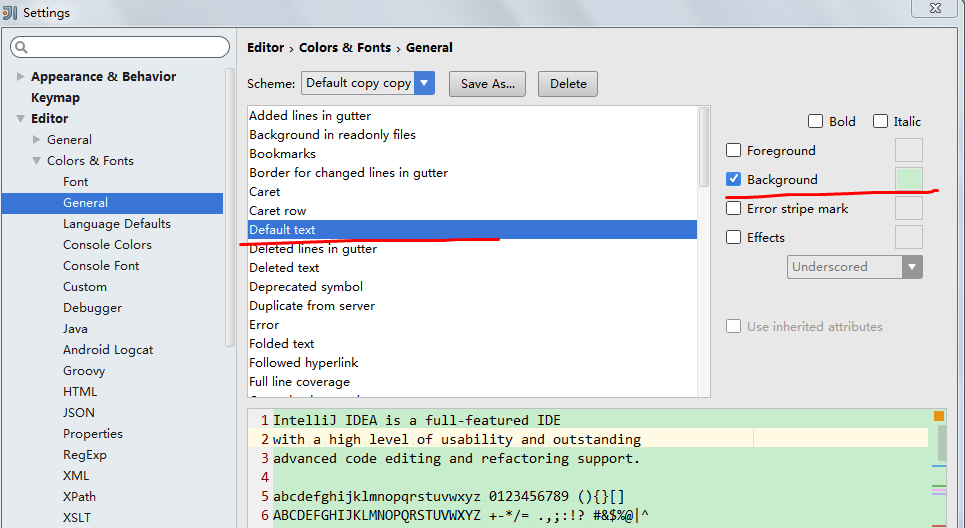Open the Scheme dropdown arrow

pos(425,83)
